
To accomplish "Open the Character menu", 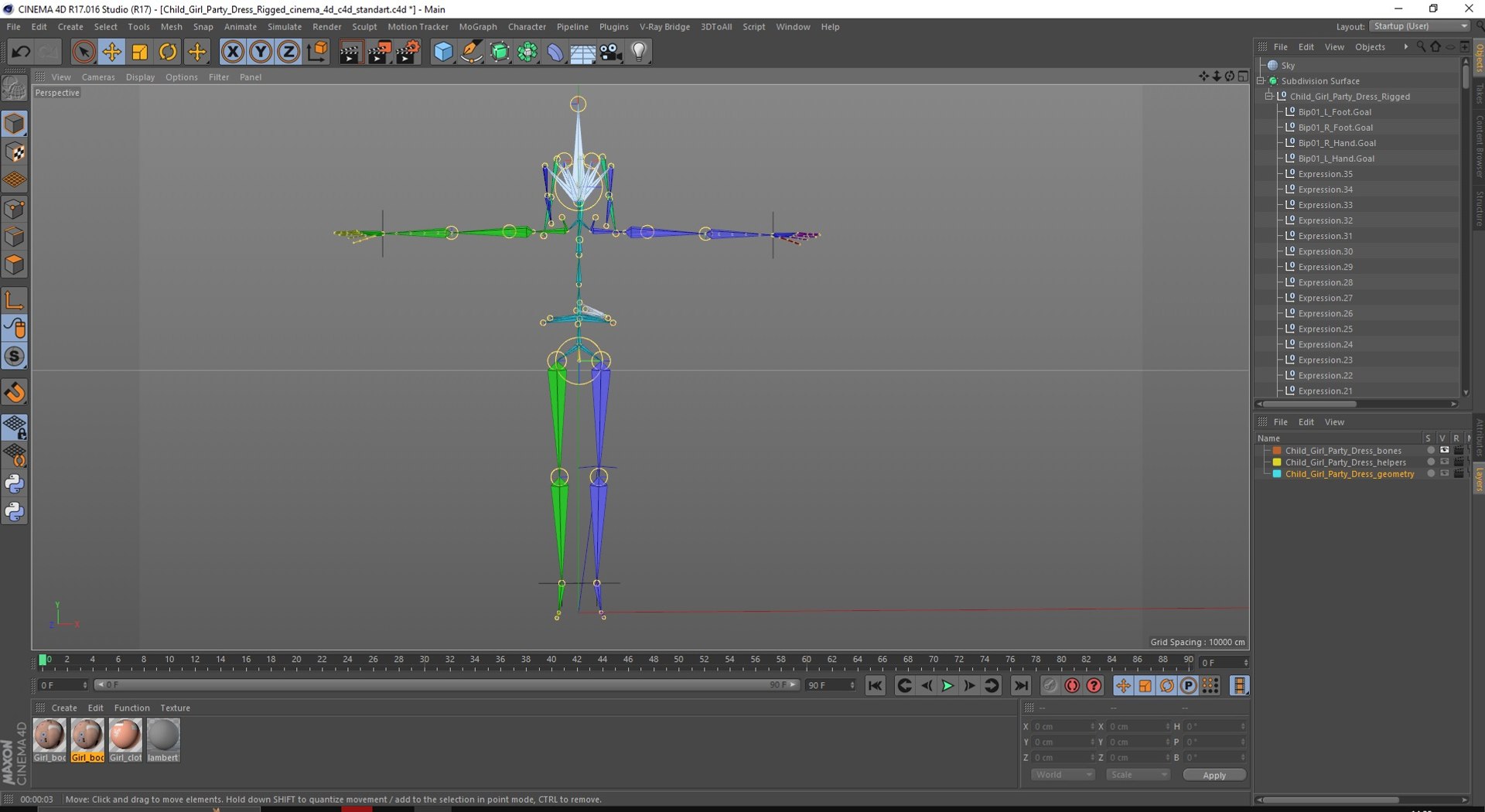I will [x=527, y=27].
